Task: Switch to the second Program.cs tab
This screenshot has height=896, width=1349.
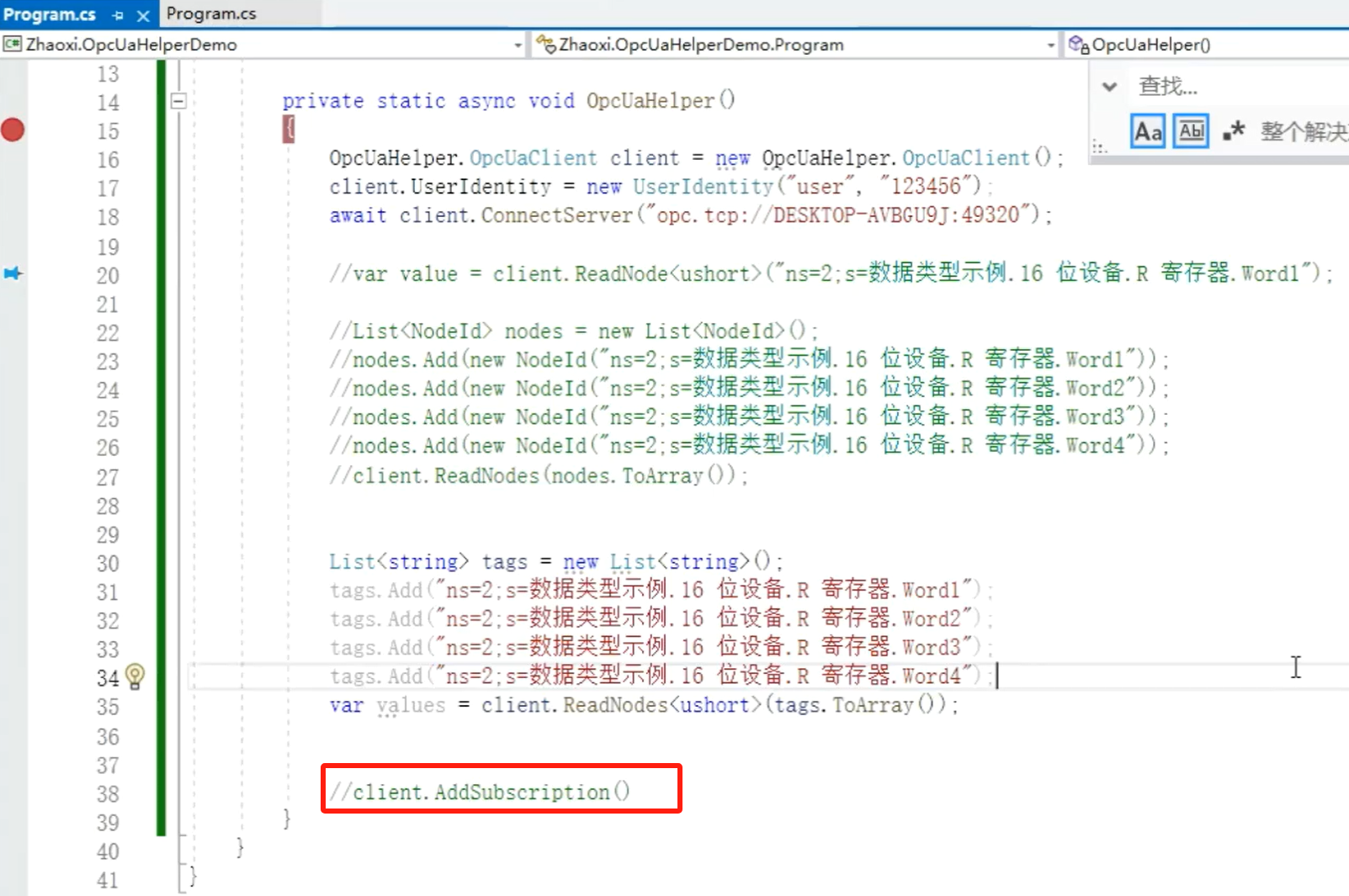Action: 211,14
